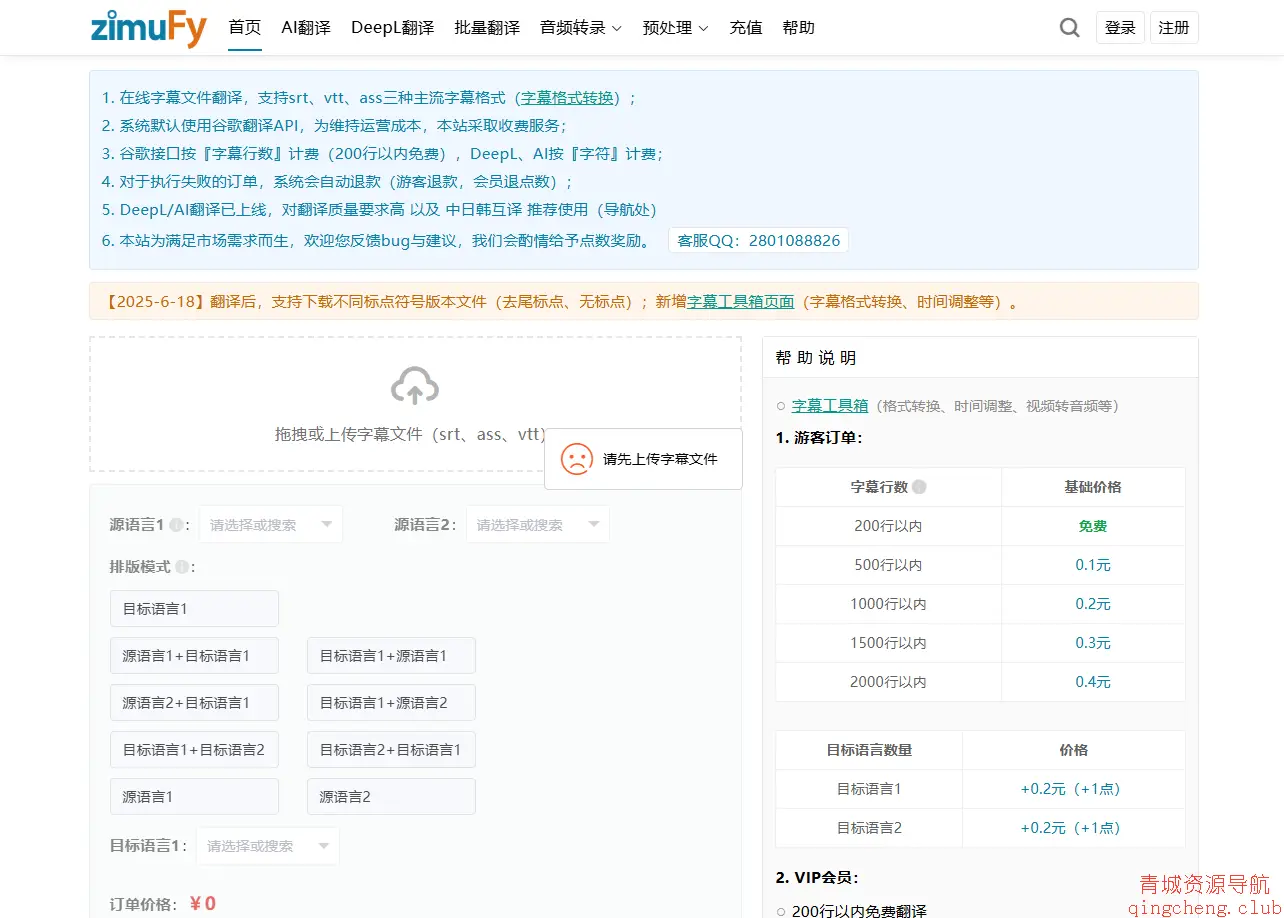Viewport: 1284px width, 918px height.
Task: Click the 注册 button
Action: (x=1174, y=28)
